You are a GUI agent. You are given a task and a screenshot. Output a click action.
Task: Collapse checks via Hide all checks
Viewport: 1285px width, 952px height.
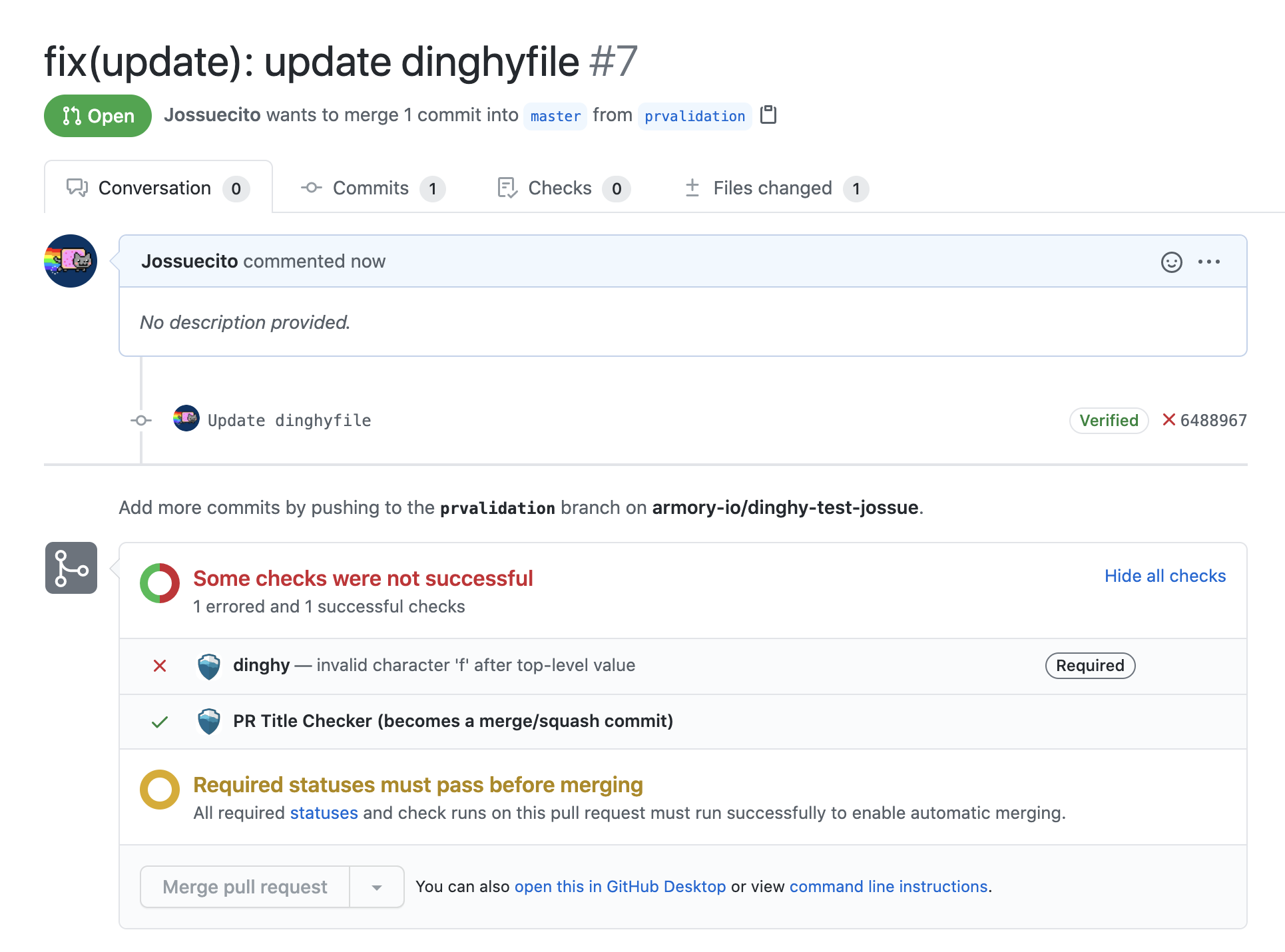[1164, 576]
